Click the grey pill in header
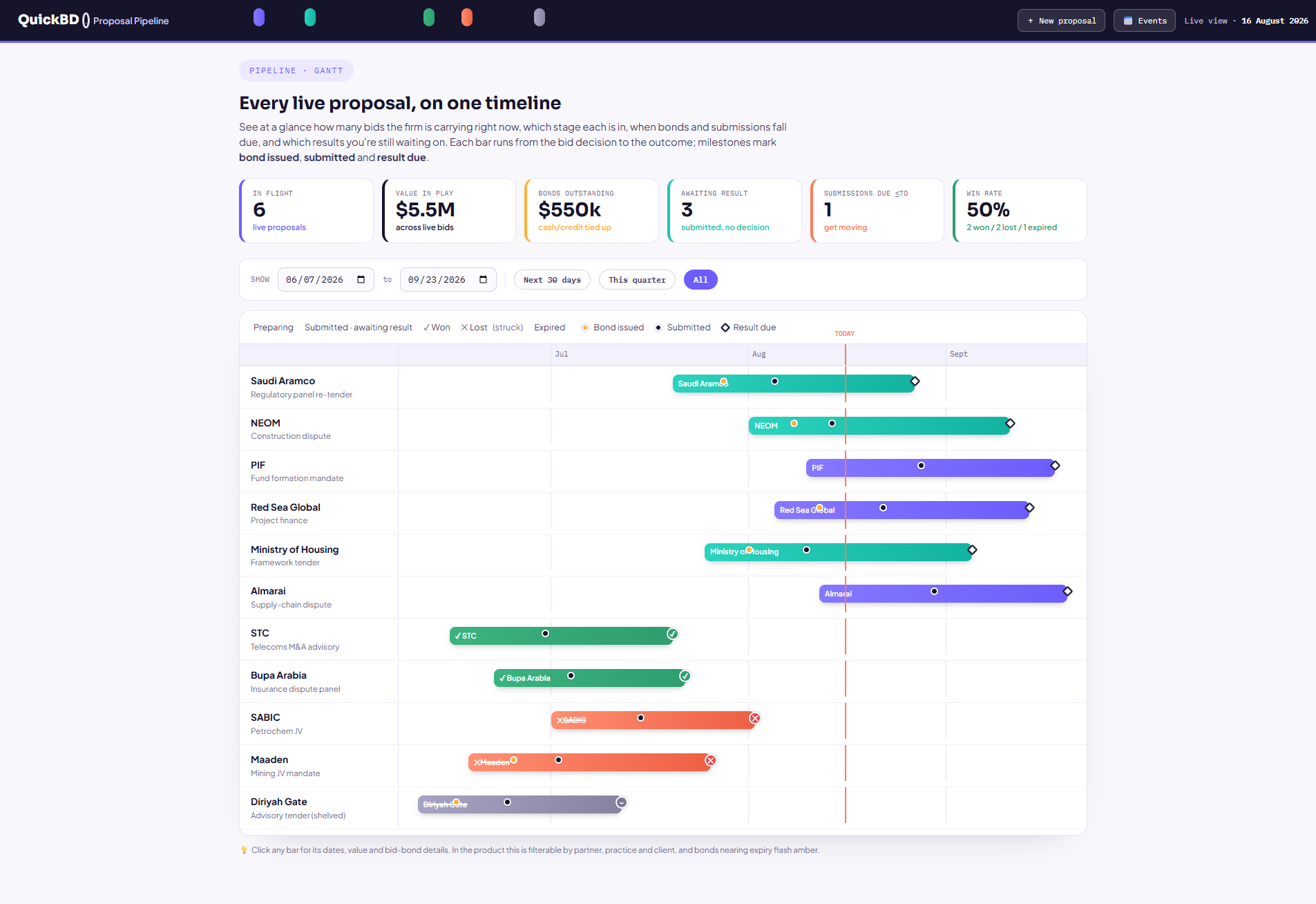 click(x=540, y=17)
